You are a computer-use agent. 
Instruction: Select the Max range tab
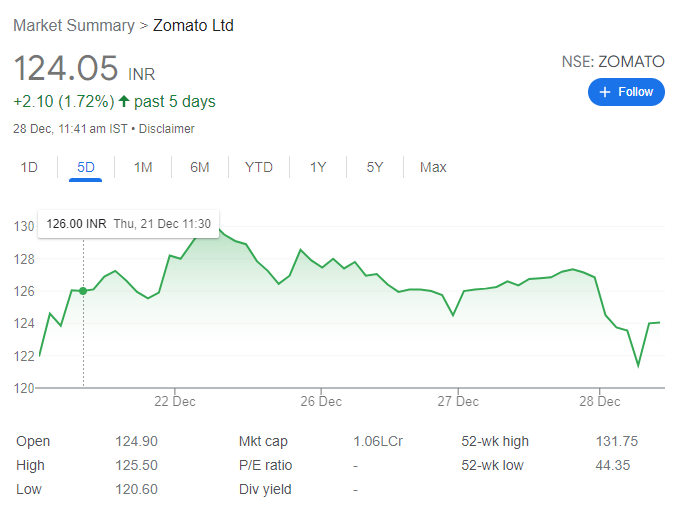[x=433, y=167]
